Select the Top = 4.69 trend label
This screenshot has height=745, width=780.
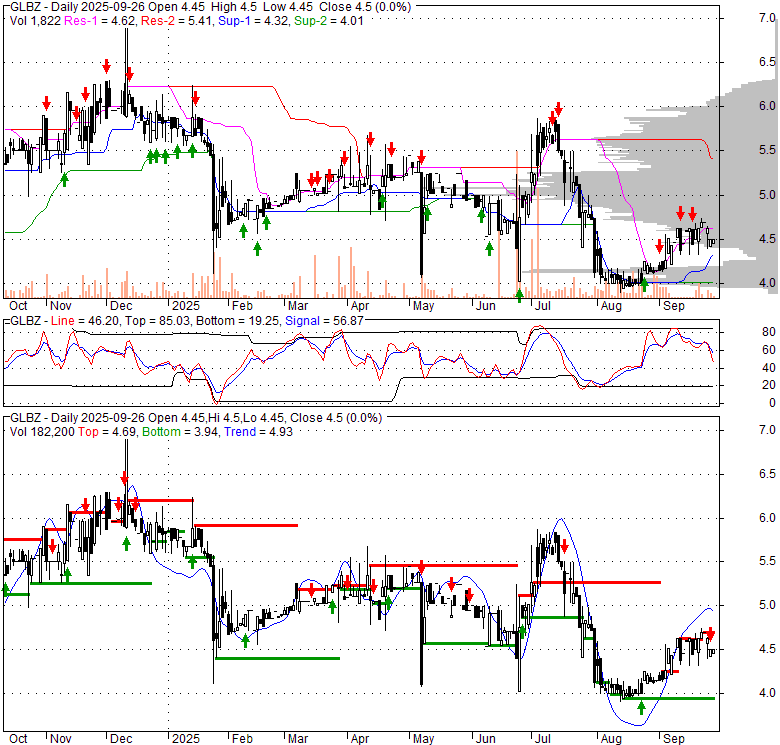[107, 432]
